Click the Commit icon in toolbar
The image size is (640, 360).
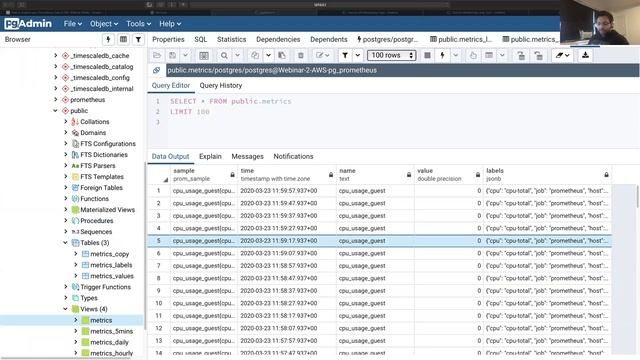[x=521, y=55]
